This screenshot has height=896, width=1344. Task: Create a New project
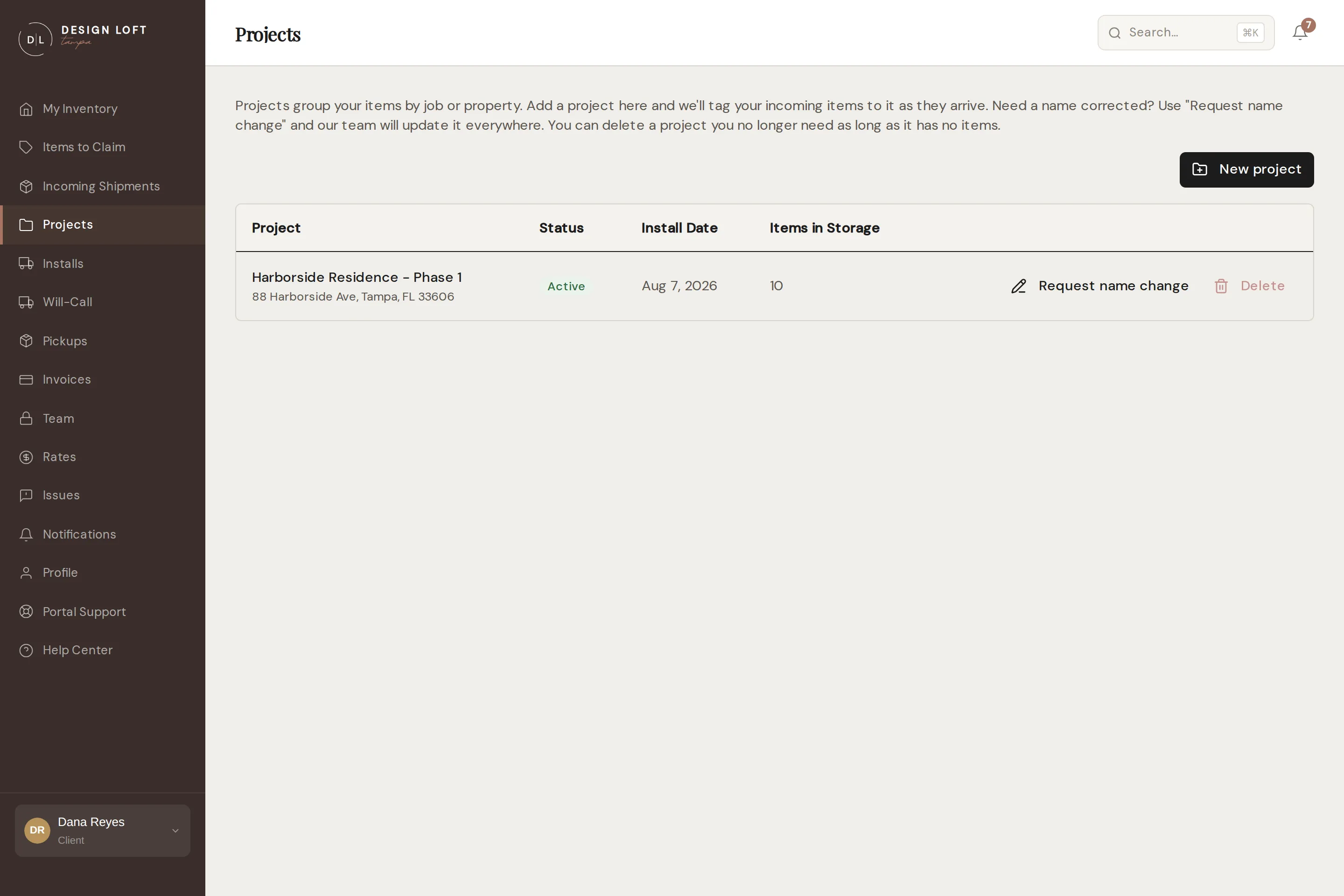coord(1246,170)
